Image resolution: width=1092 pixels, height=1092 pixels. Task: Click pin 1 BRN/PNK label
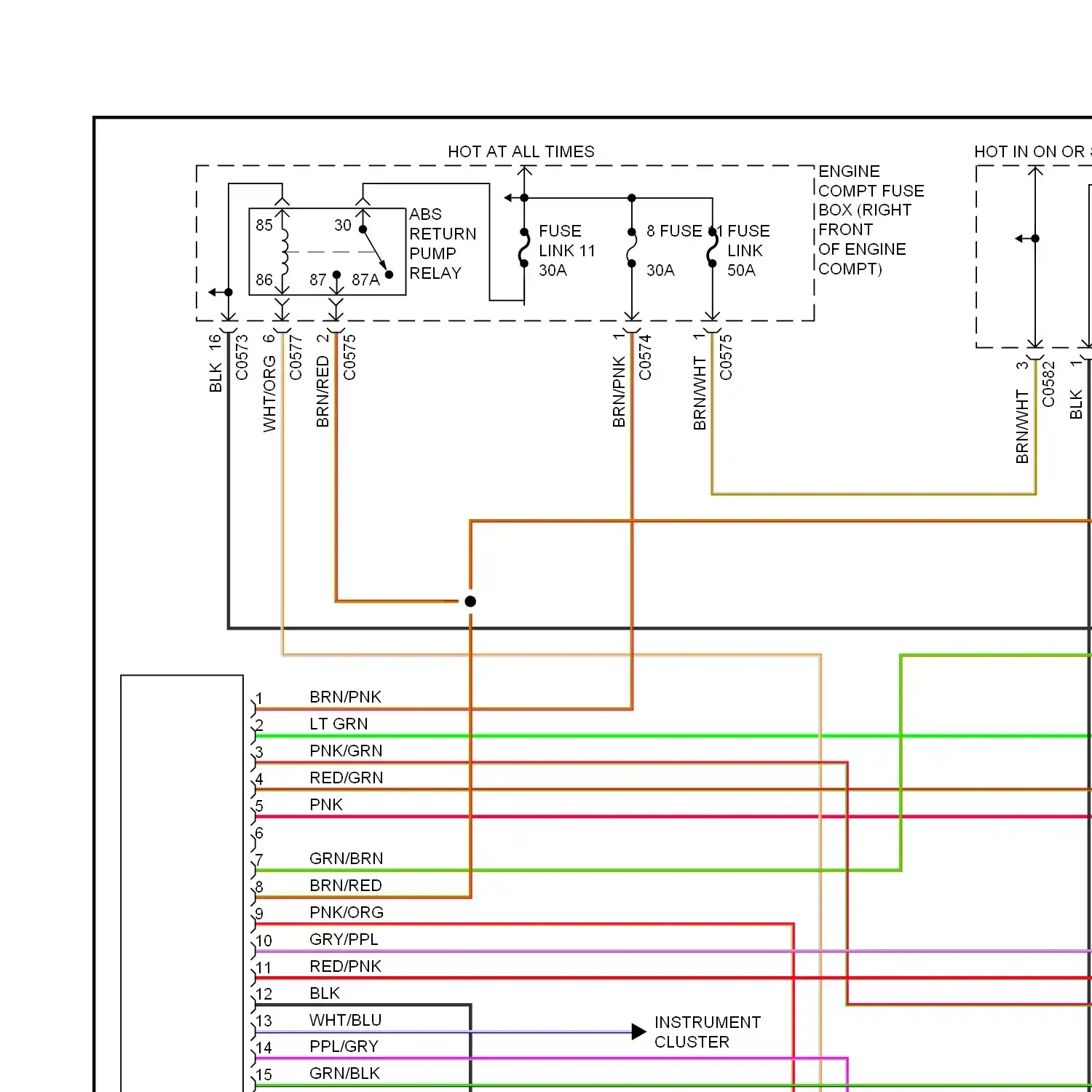345,697
